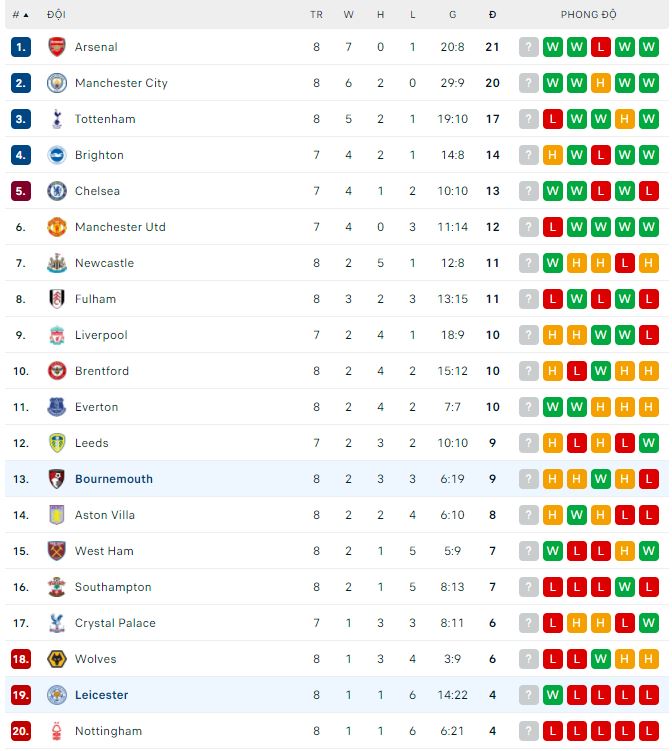Click the Tottenham club crest icon
Screen dimensions: 672x751
pyautogui.click(x=56, y=119)
